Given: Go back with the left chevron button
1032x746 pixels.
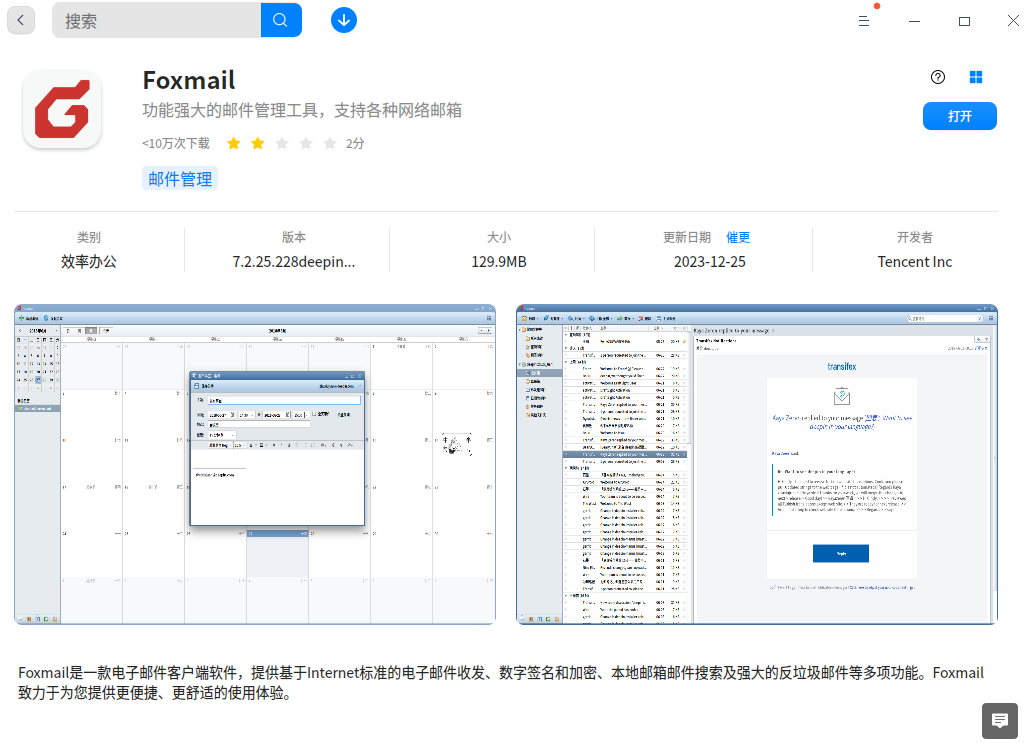Looking at the screenshot, I should pyautogui.click(x=20, y=20).
